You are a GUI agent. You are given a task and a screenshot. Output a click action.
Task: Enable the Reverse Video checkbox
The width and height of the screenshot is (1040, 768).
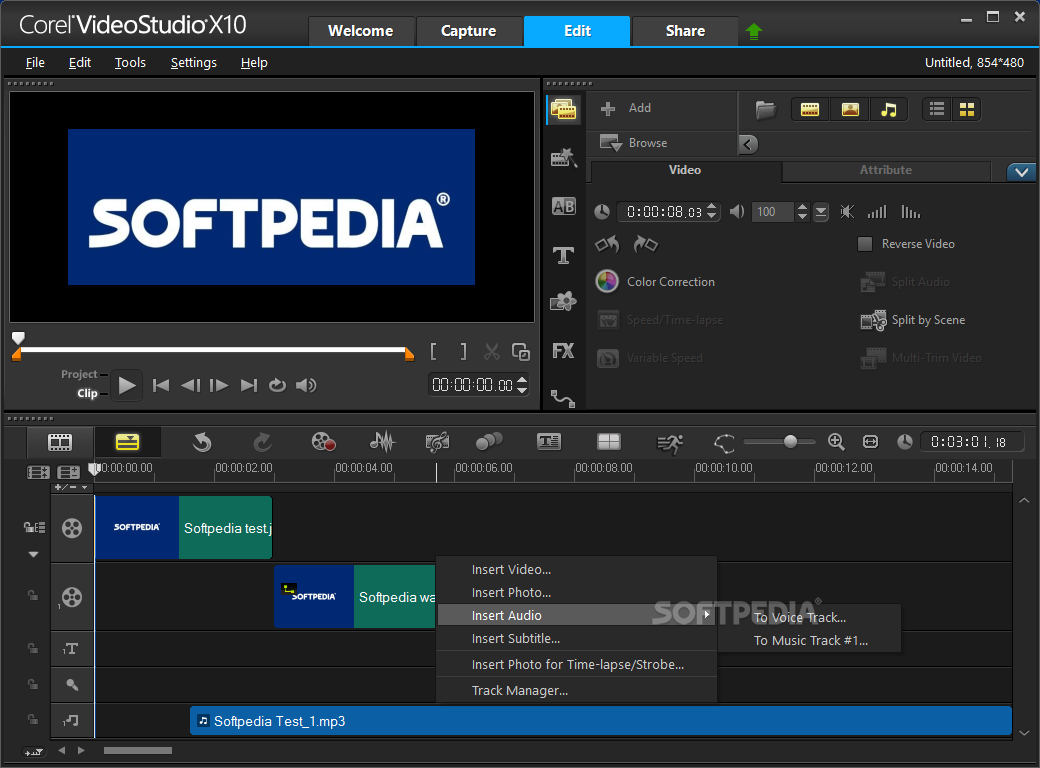pyautogui.click(x=865, y=244)
